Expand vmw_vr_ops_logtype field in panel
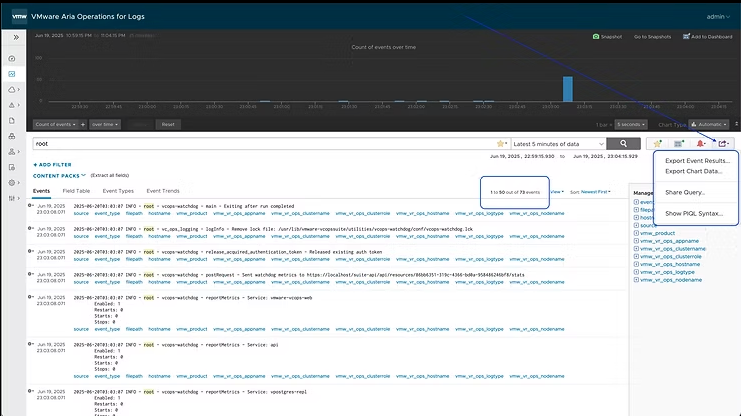This screenshot has width=741, height=416. point(636,272)
